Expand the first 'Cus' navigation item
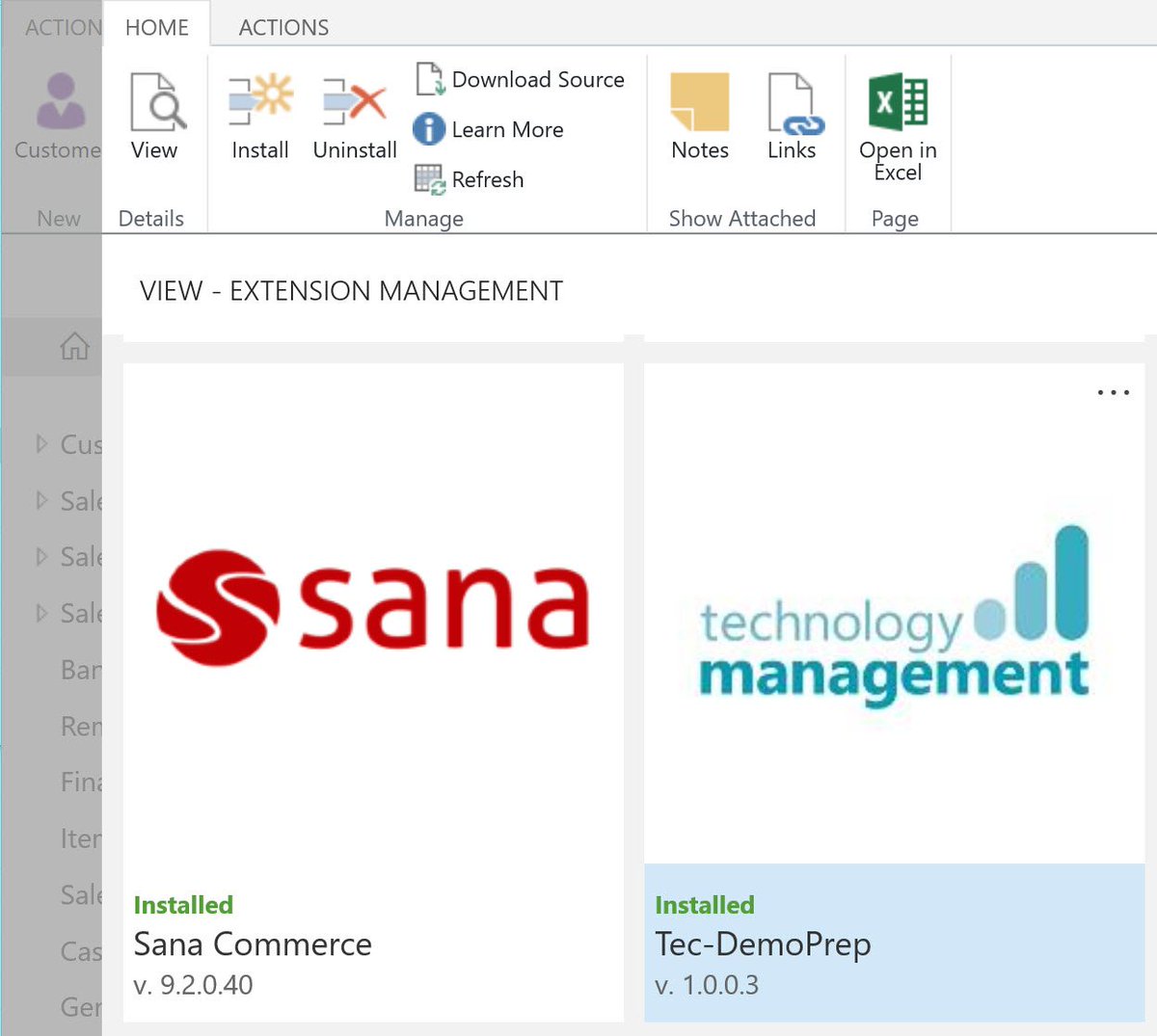The width and height of the screenshot is (1157, 1036). [41, 443]
